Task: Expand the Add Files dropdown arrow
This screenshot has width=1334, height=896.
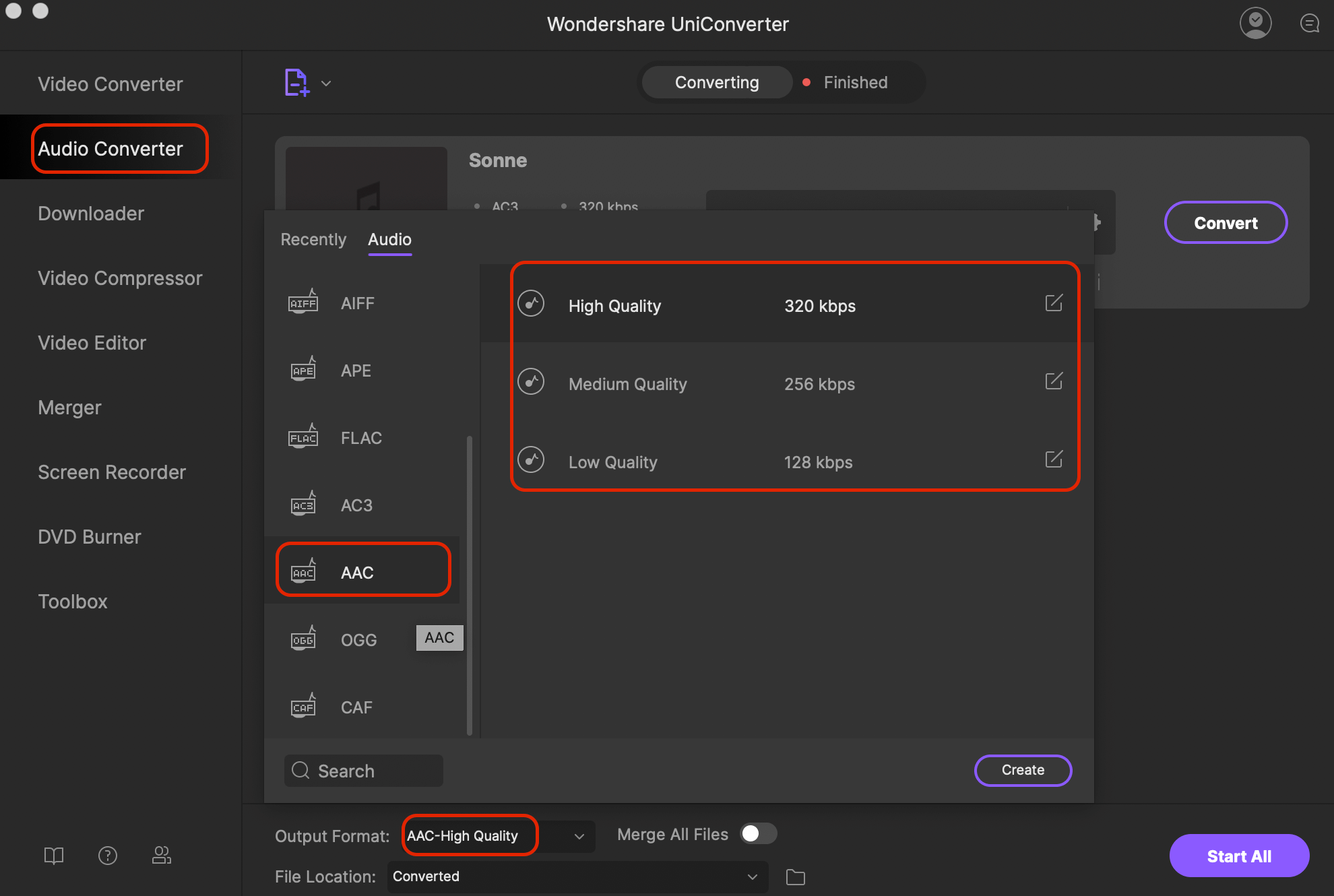Action: [326, 84]
